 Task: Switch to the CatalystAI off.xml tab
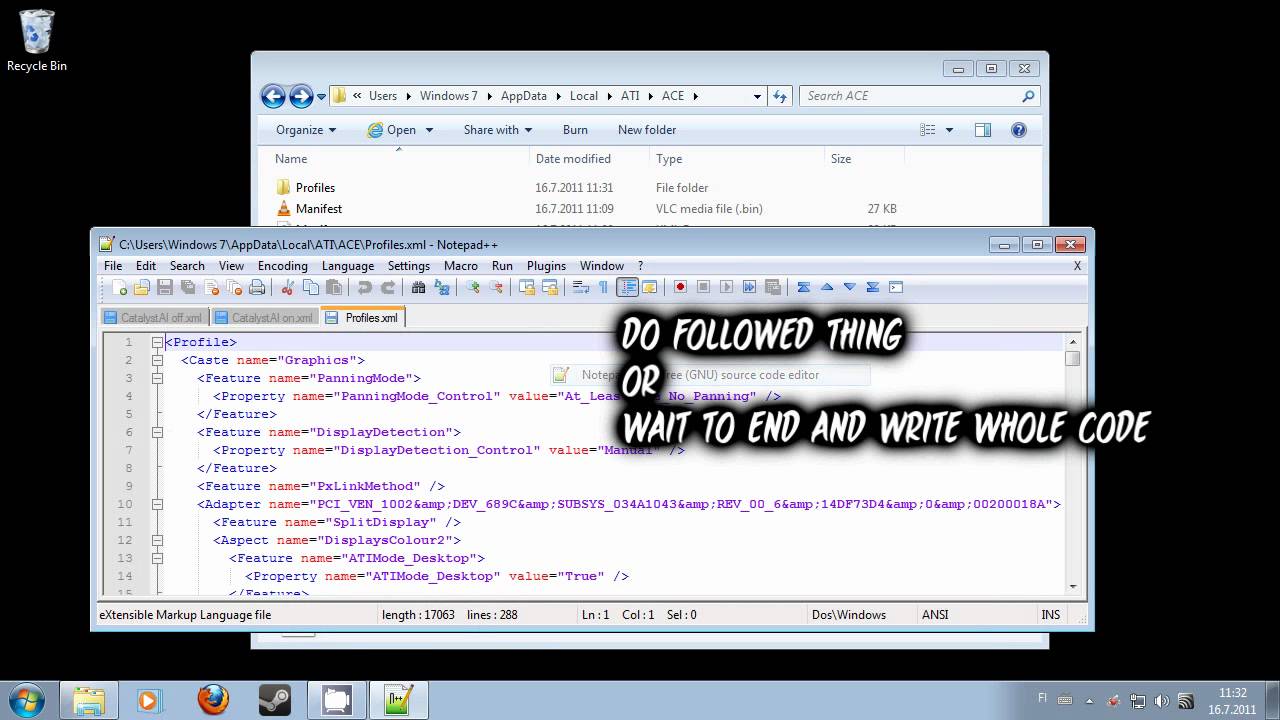tap(154, 318)
